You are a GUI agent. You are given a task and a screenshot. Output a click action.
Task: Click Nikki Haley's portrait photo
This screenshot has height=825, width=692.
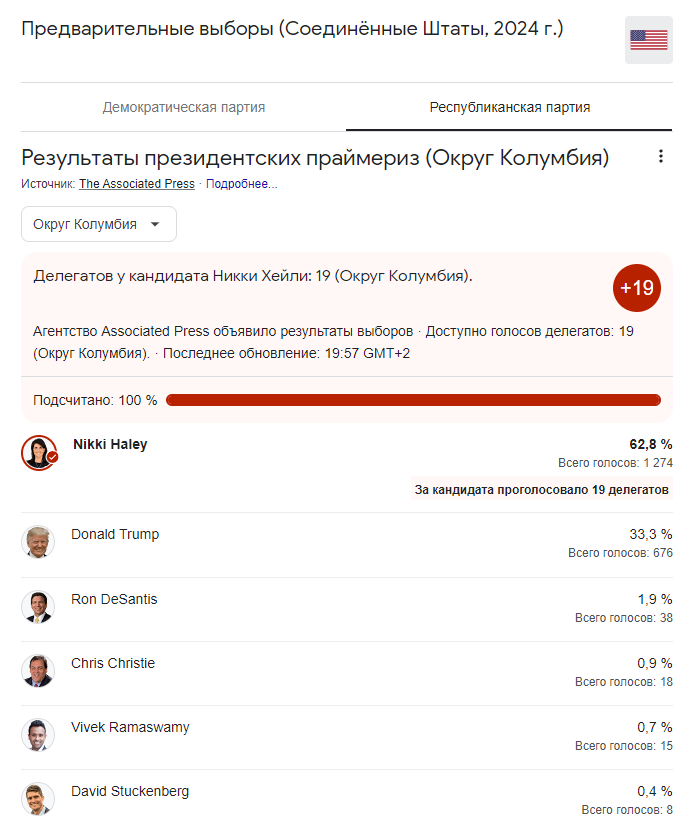pyautogui.click(x=38, y=452)
